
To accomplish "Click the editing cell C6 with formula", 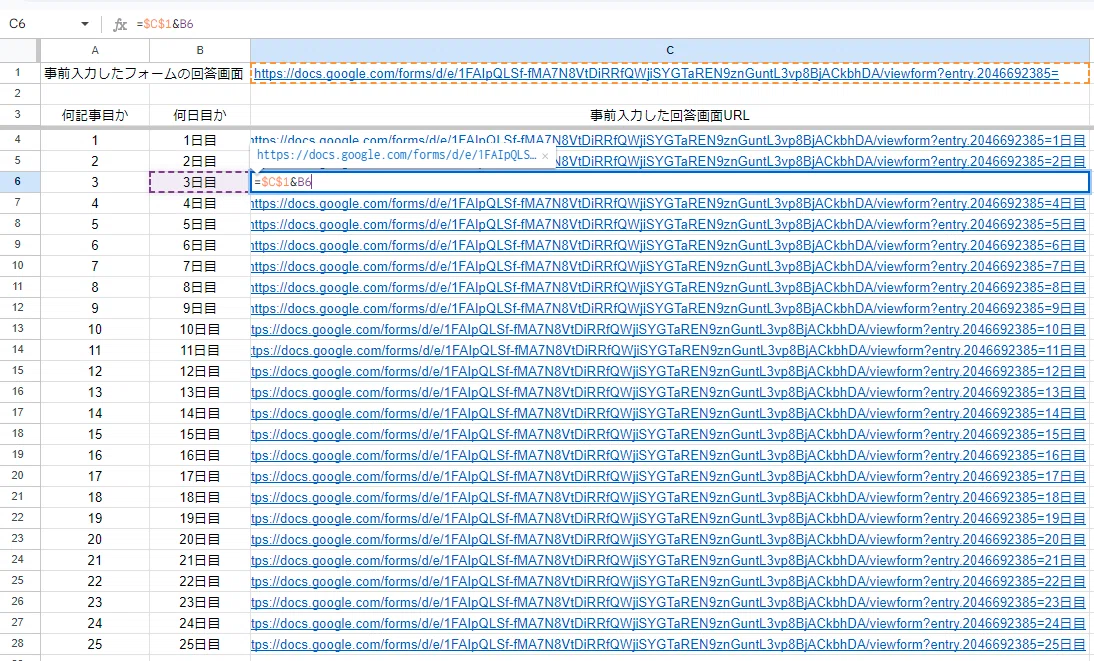I will coord(670,182).
